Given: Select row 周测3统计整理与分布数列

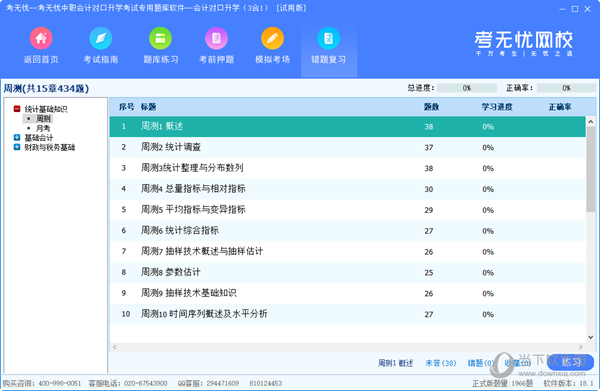Looking at the screenshot, I should (347, 168).
